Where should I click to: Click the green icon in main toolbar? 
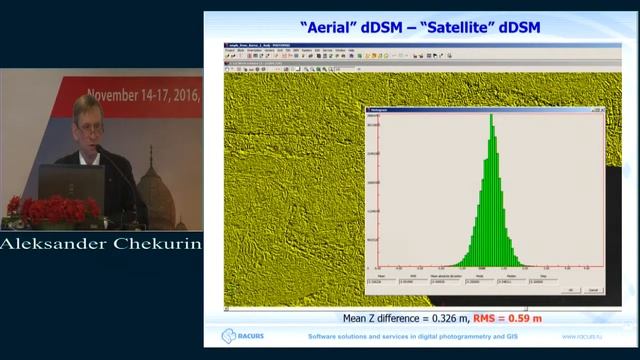click(x=360, y=56)
